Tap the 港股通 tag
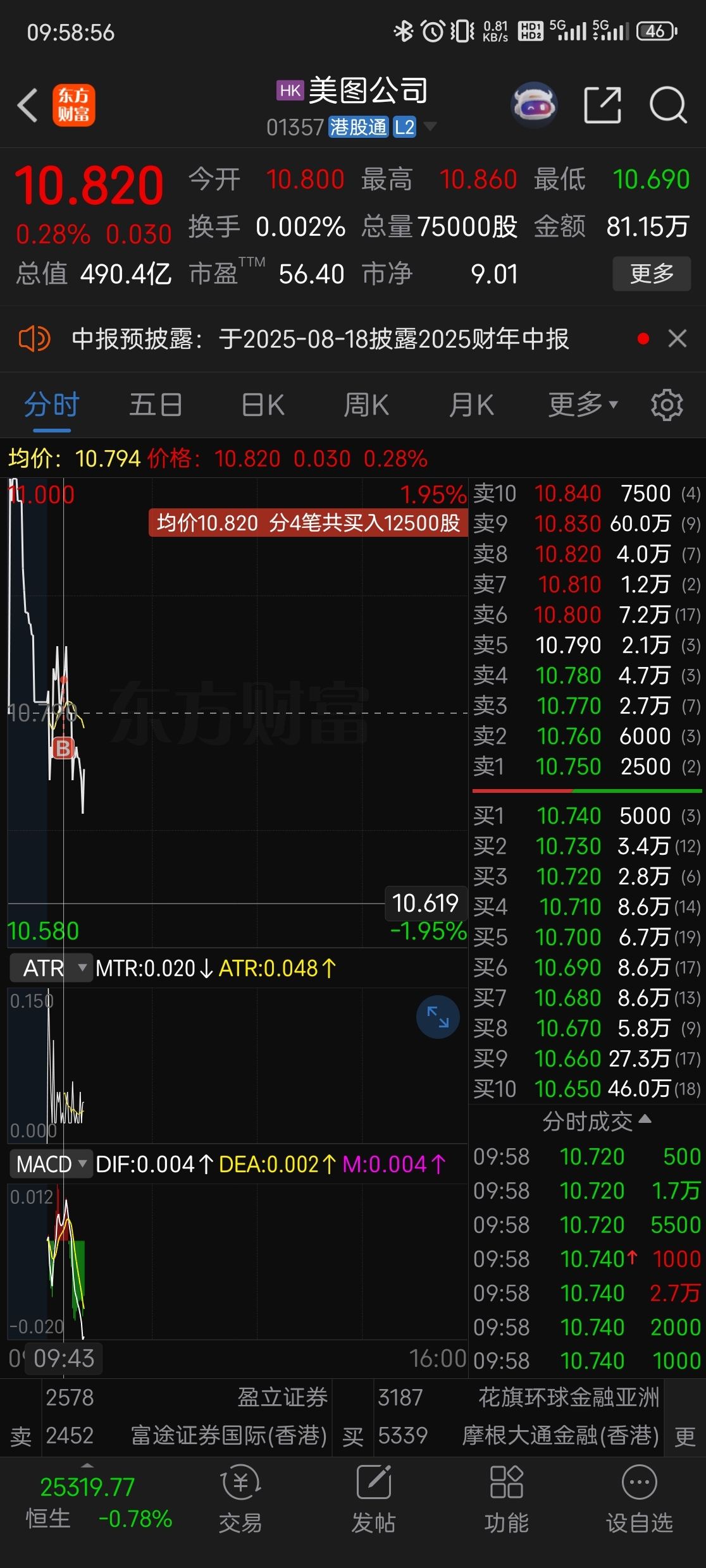Viewport: 706px width, 1568px height. pos(358,127)
